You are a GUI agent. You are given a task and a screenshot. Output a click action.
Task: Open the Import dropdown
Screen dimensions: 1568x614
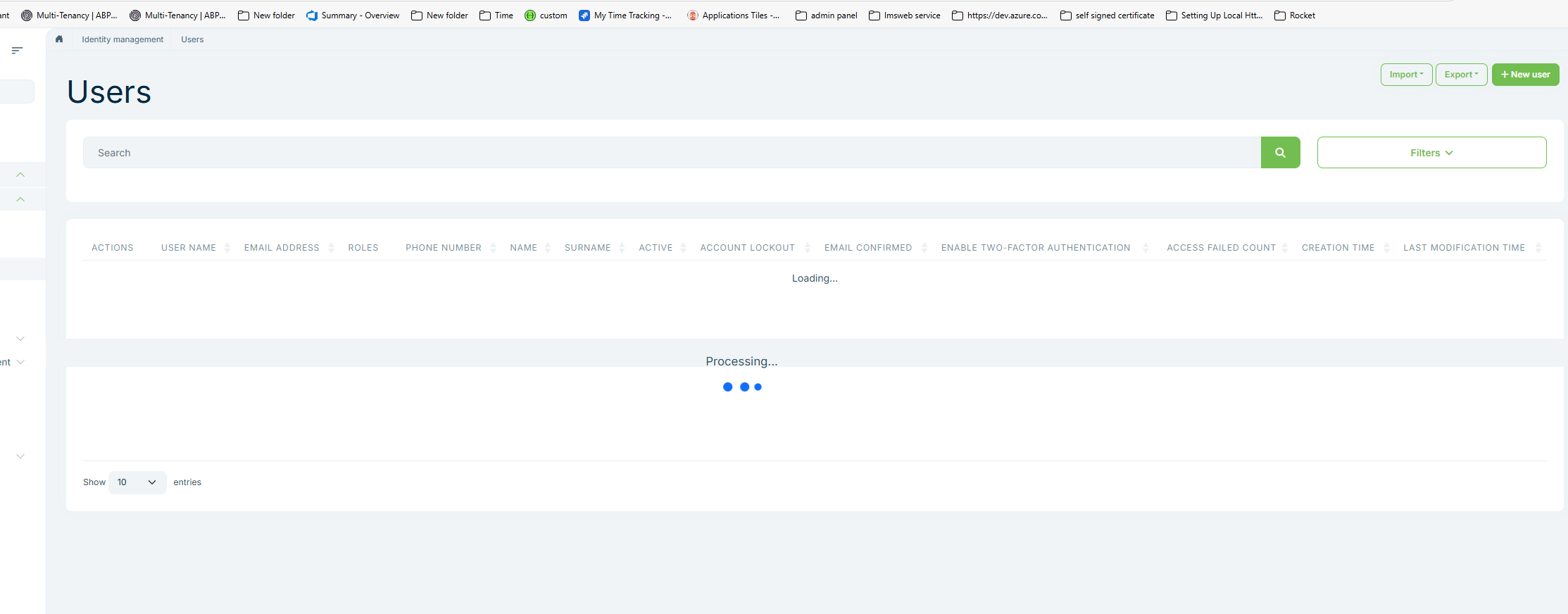coord(1405,75)
